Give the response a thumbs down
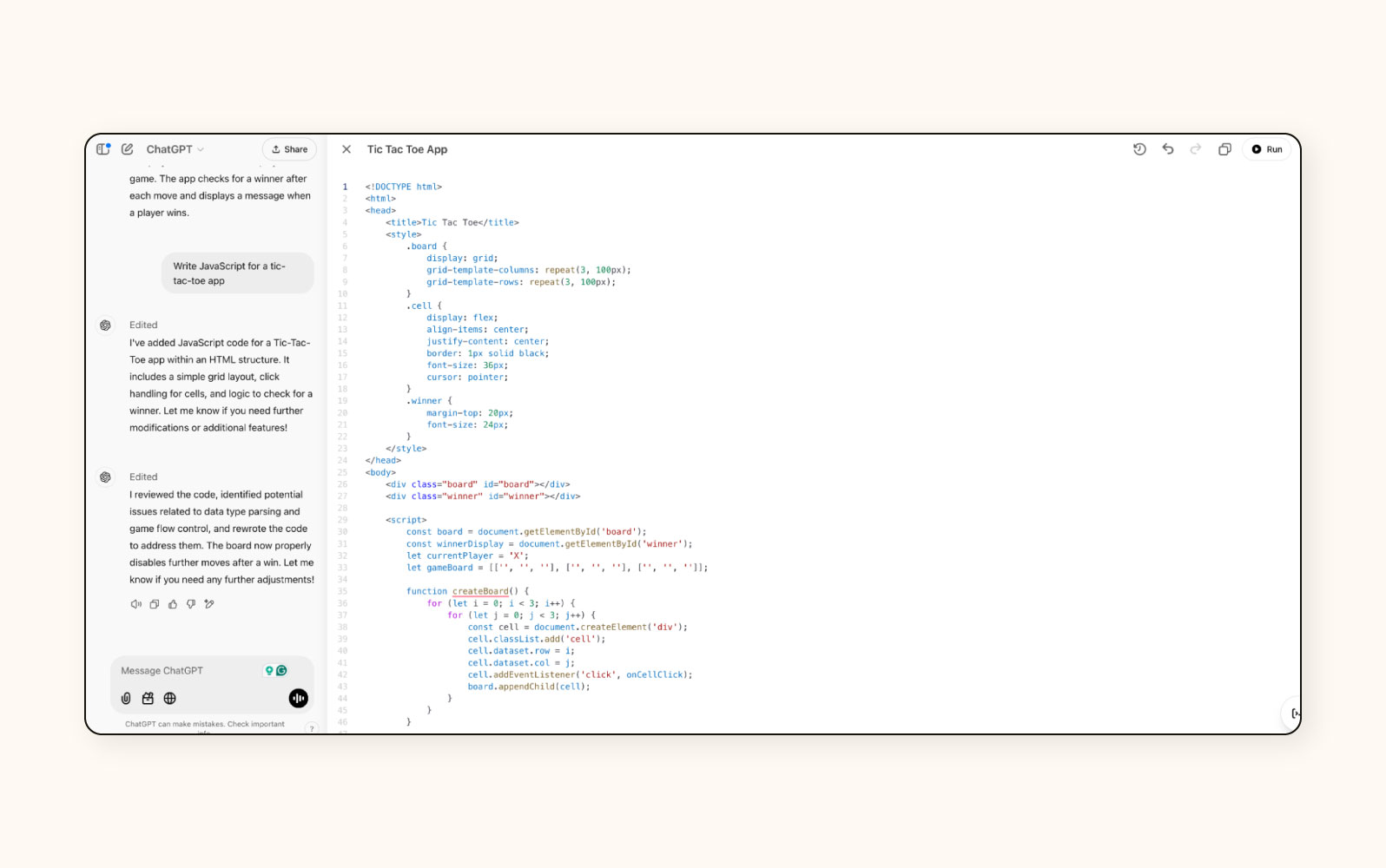This screenshot has width=1386, height=868. 191,604
